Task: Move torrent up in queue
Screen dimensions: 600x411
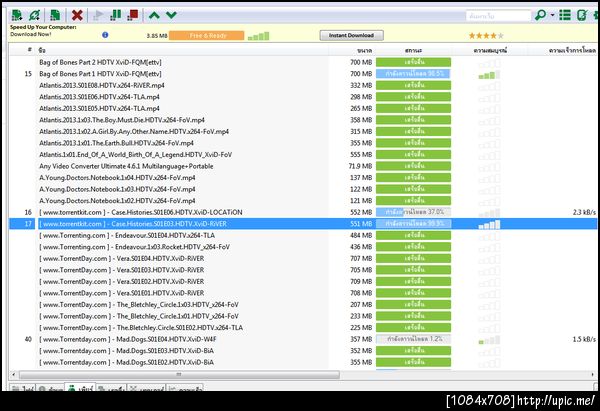Action: coord(154,15)
